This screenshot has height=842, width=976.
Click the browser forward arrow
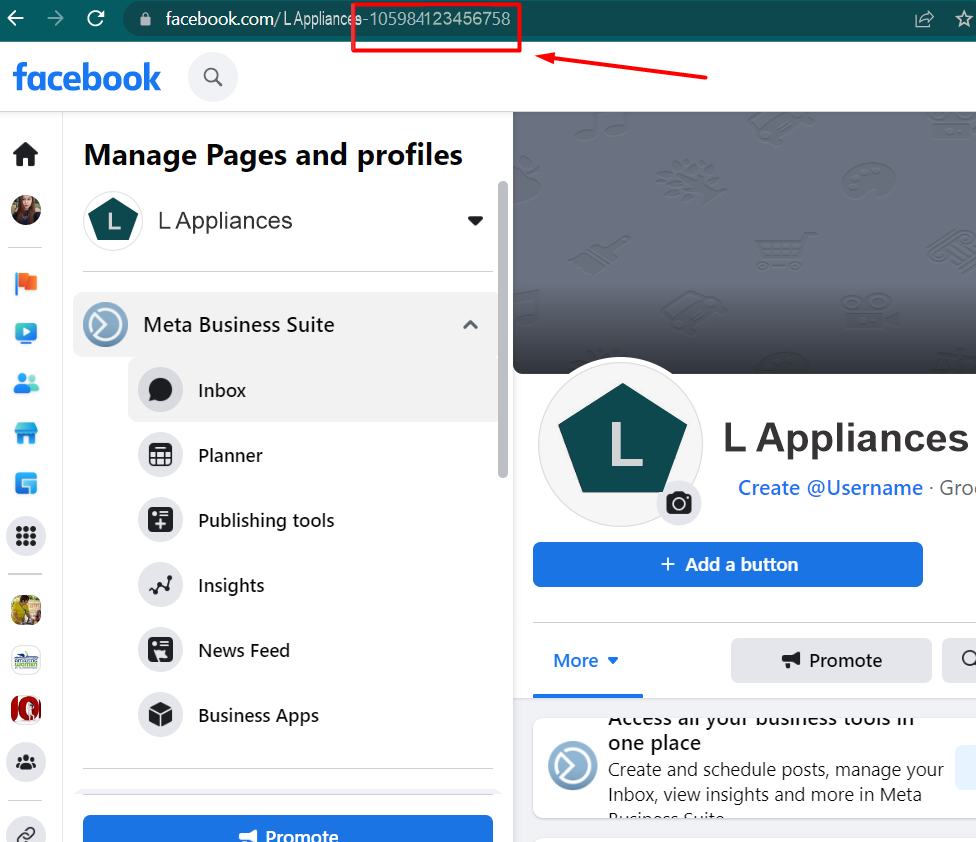55,18
